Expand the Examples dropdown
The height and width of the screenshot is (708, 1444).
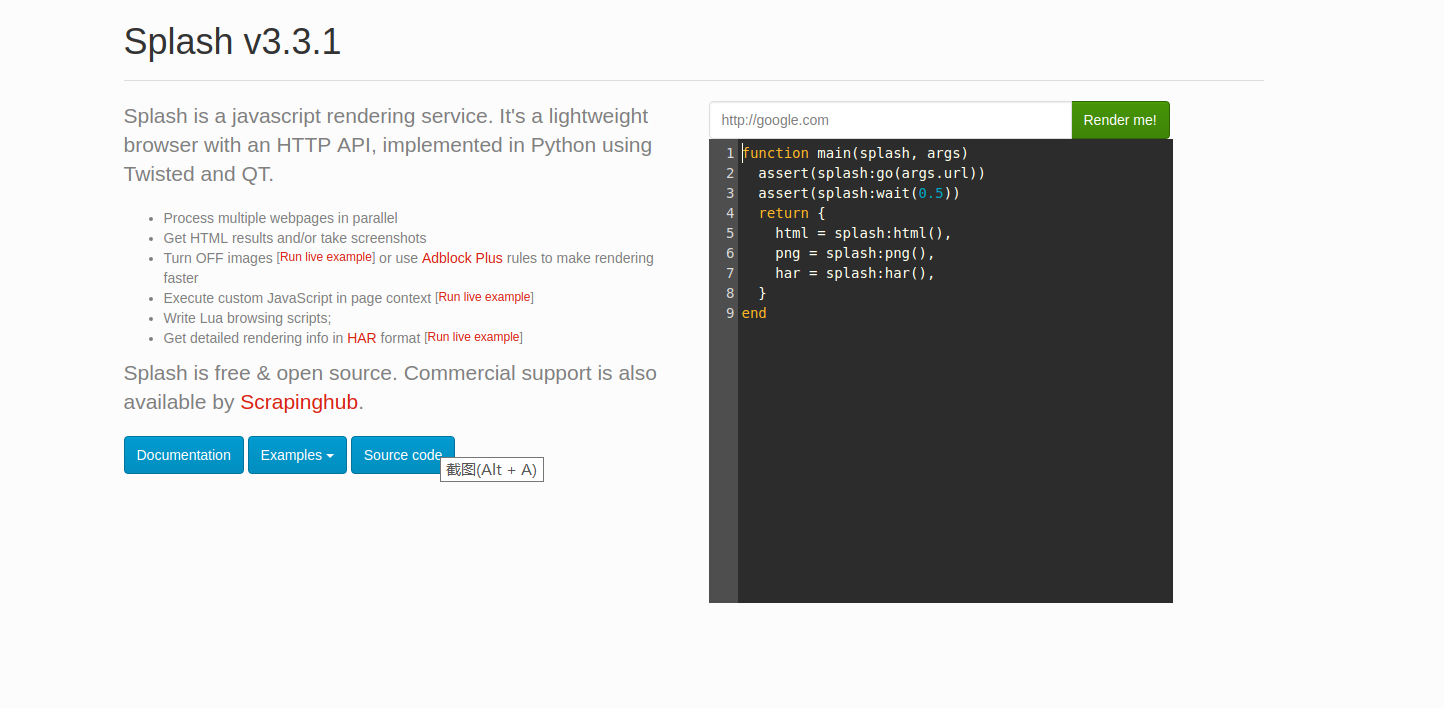pos(297,455)
